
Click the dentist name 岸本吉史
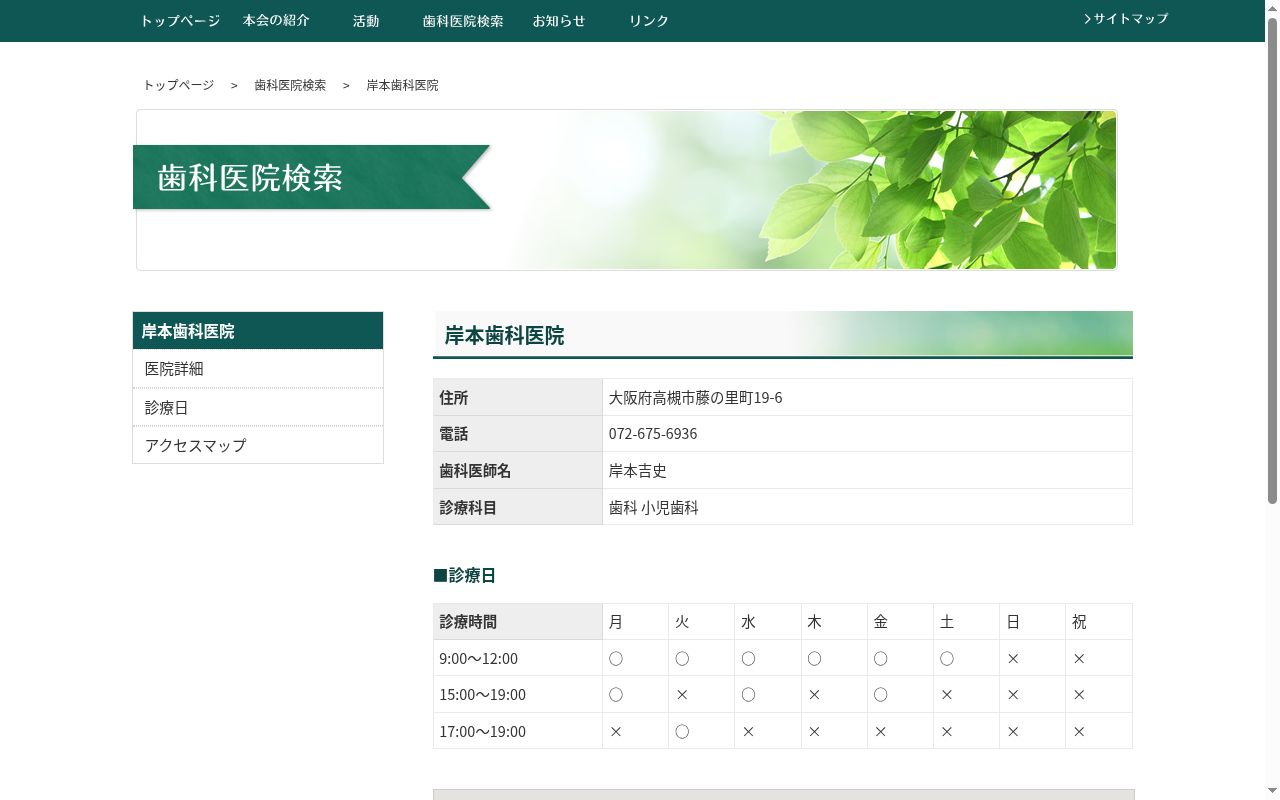638,471
